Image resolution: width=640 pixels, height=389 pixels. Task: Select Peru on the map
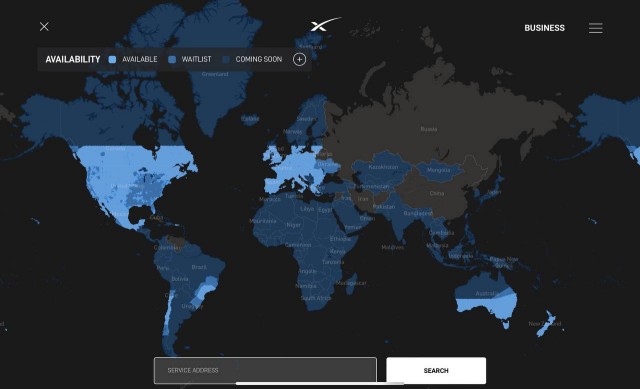163,268
